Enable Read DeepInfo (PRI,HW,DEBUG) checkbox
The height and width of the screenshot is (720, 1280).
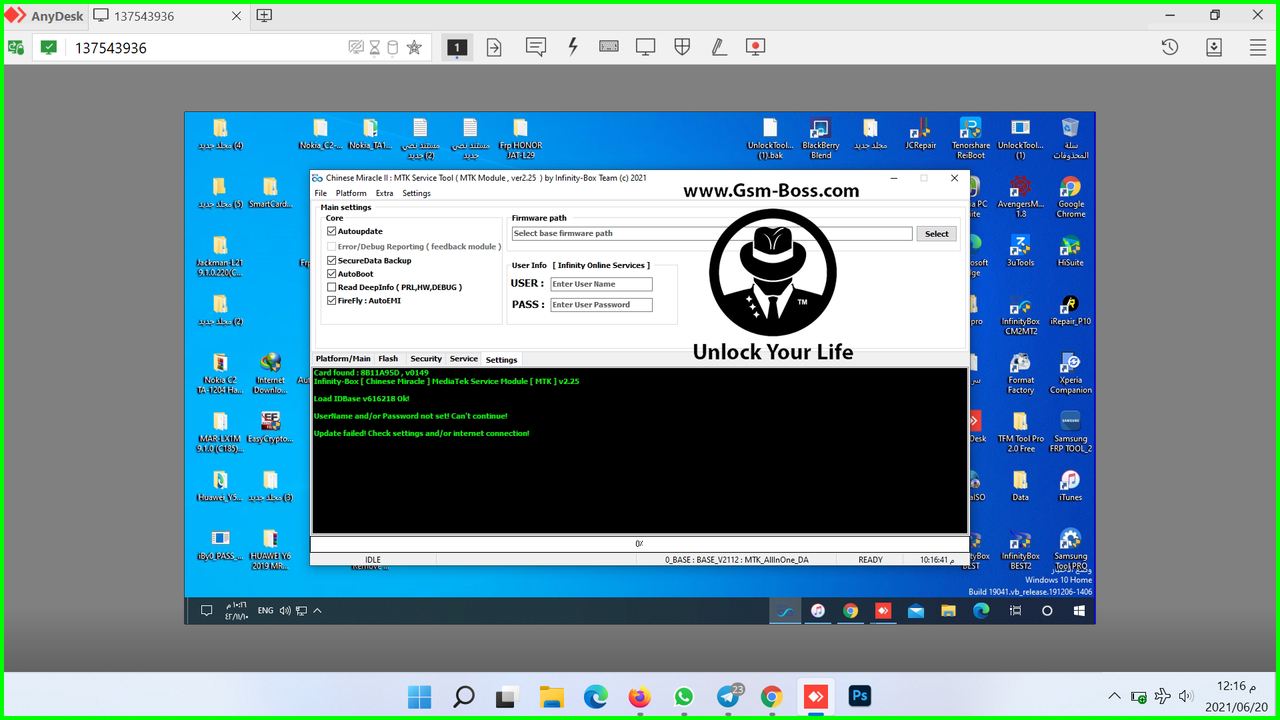[x=332, y=287]
